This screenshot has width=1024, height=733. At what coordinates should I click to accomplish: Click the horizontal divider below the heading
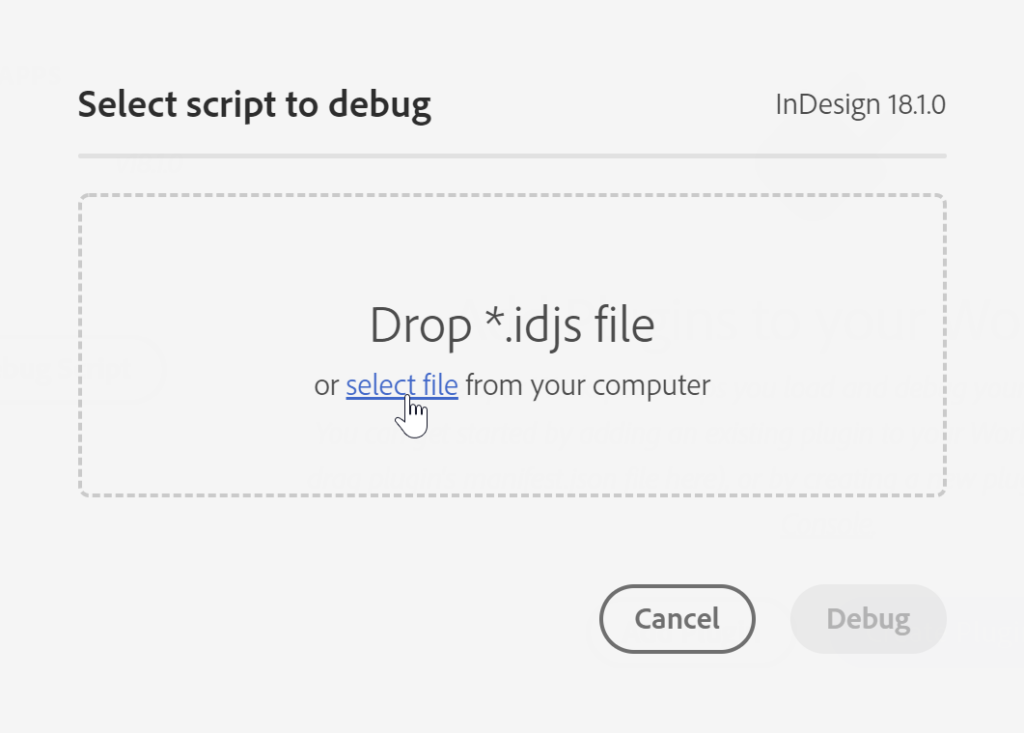(x=512, y=156)
